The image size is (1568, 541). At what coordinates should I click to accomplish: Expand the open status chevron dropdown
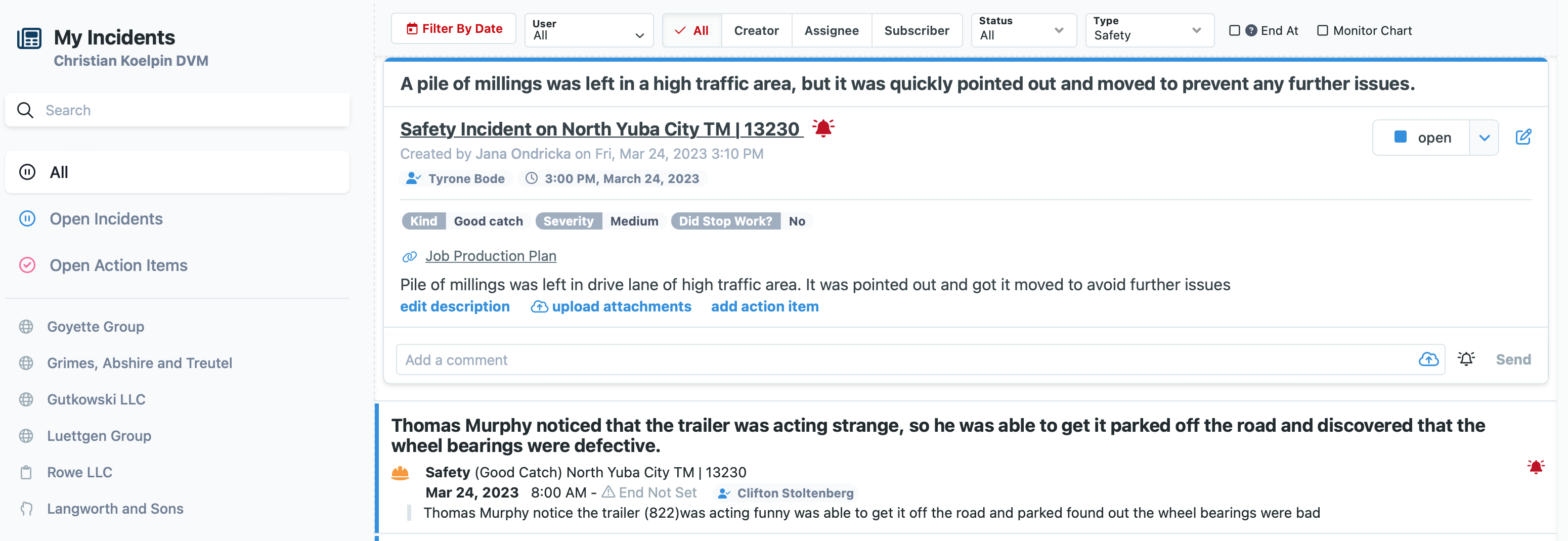(x=1484, y=138)
